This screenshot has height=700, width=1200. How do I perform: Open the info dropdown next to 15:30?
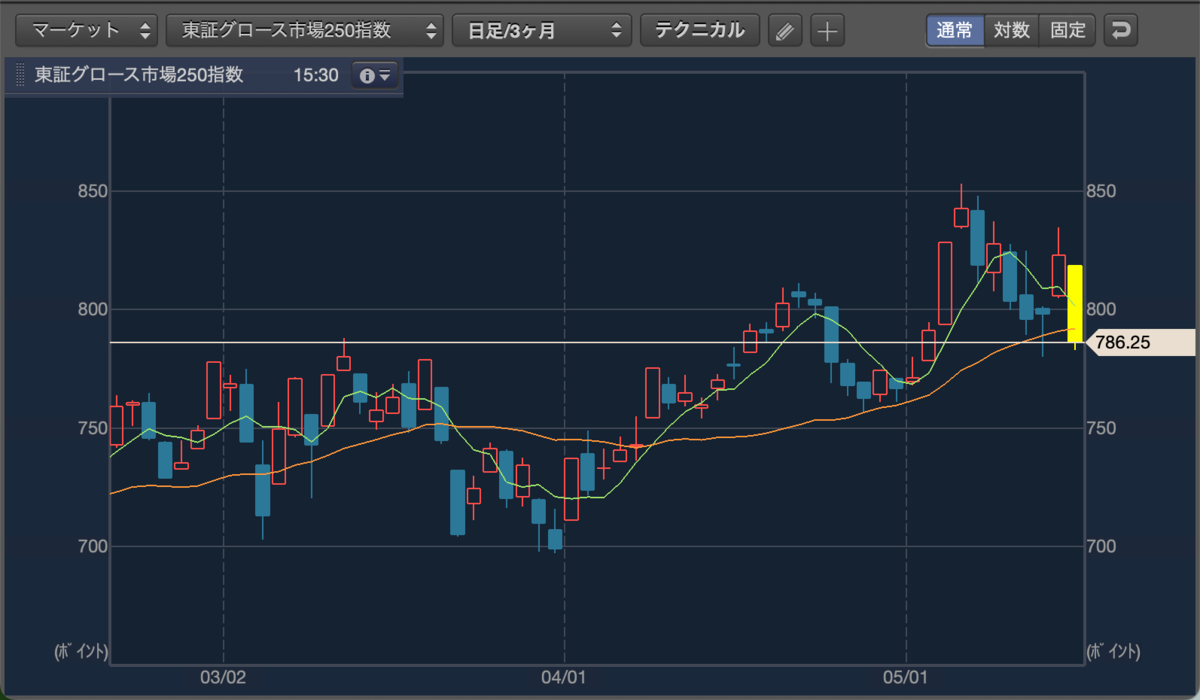(375, 75)
